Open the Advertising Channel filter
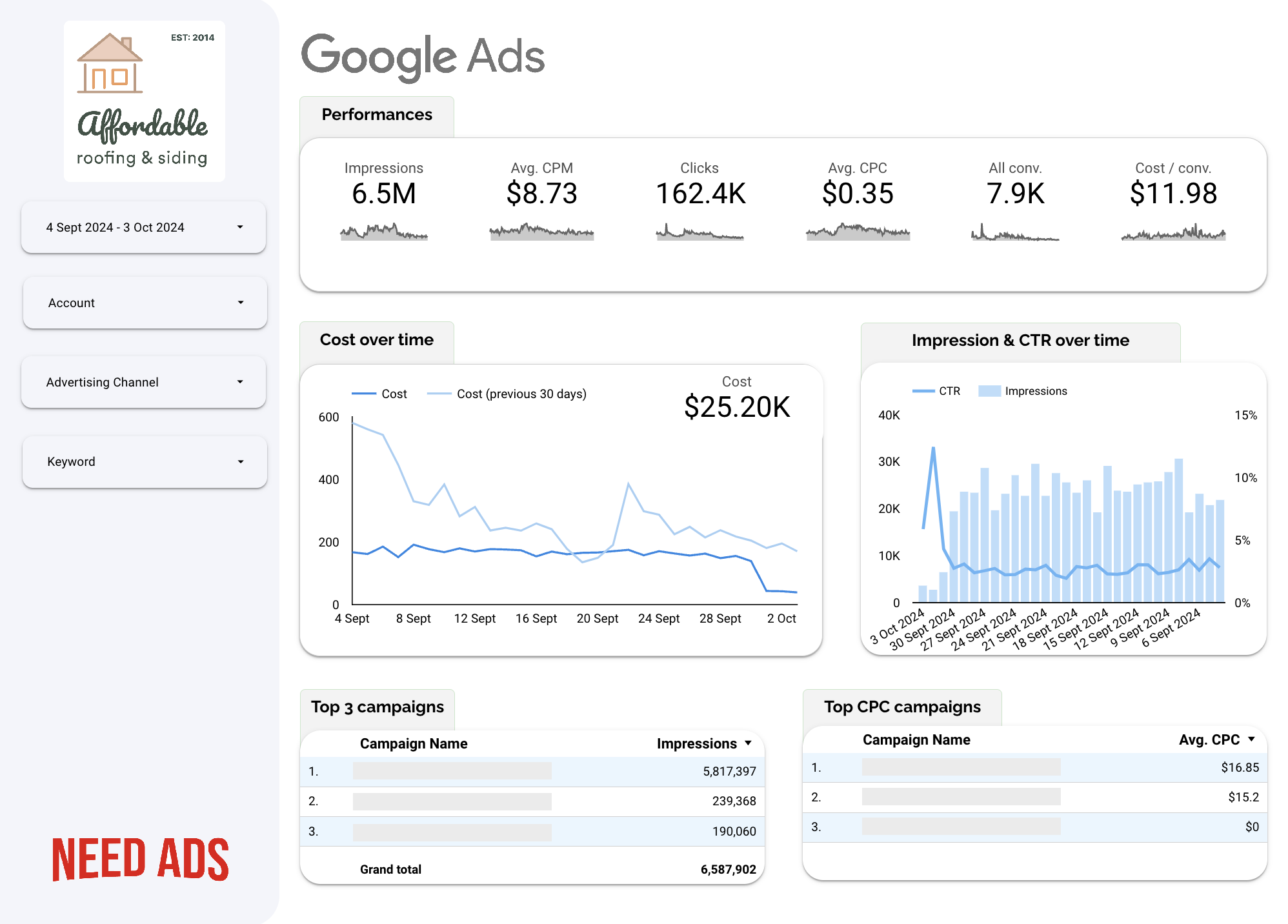The image size is (1288, 924). coord(143,382)
